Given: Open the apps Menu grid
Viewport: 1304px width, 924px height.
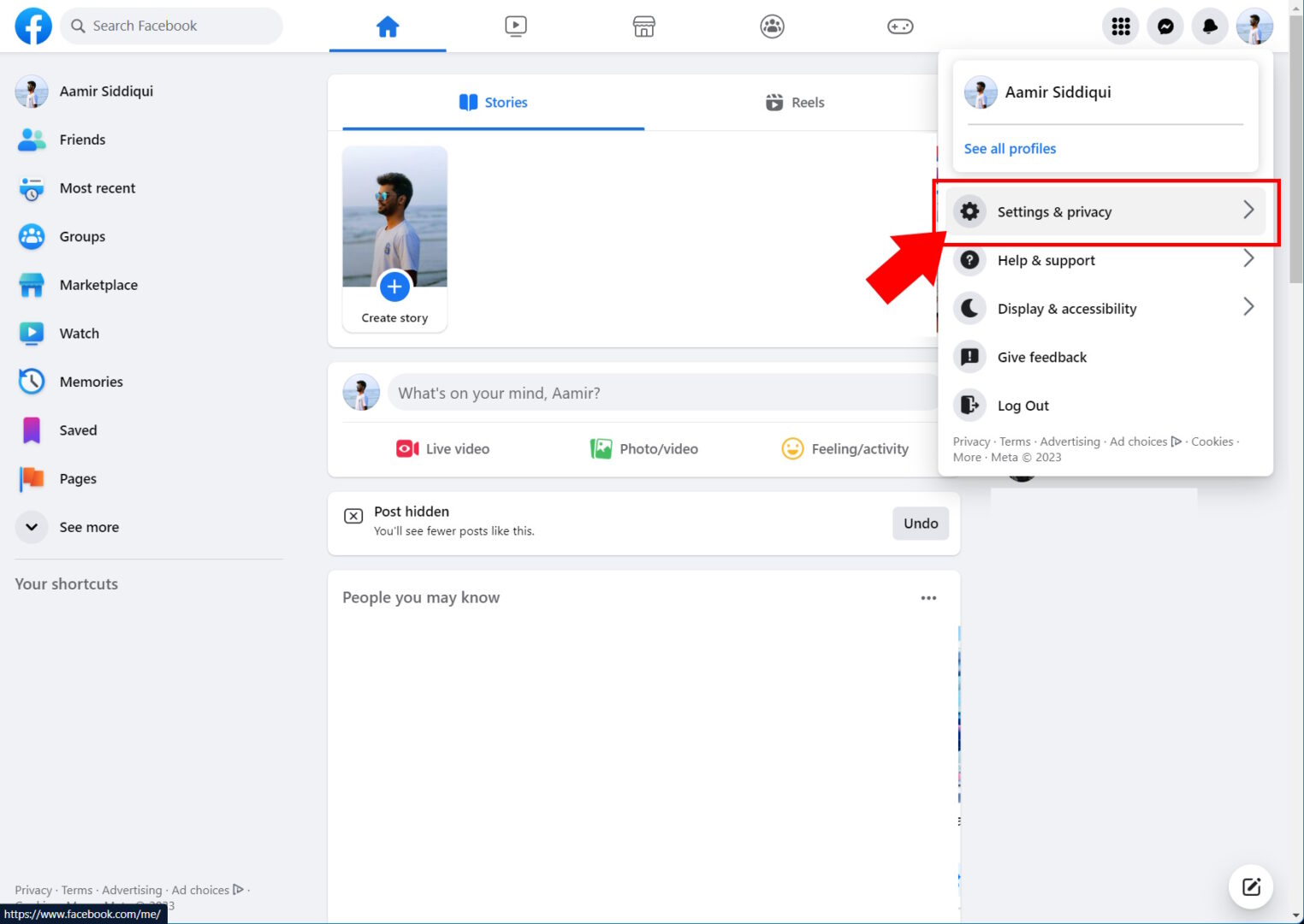Looking at the screenshot, I should coord(1120,26).
